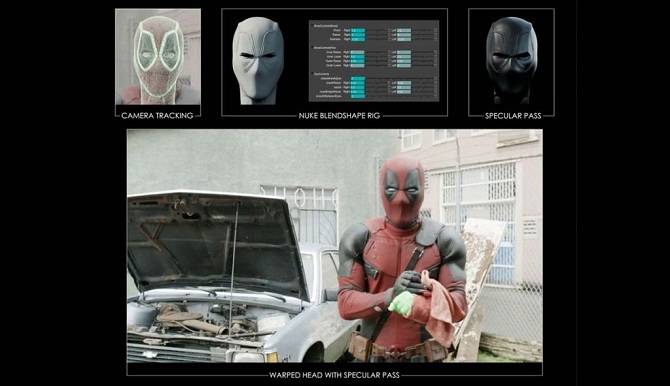Open the Warped Head with Specular Pass frame

coord(335,246)
